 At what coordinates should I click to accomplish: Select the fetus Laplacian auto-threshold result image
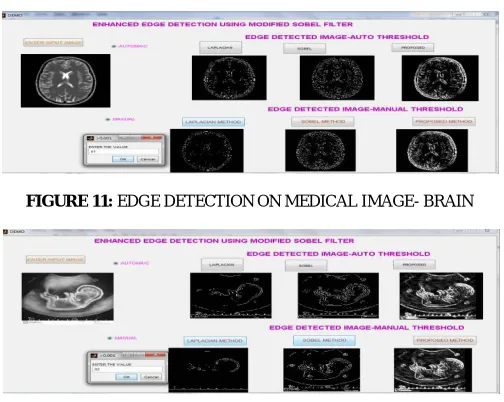coord(231,296)
